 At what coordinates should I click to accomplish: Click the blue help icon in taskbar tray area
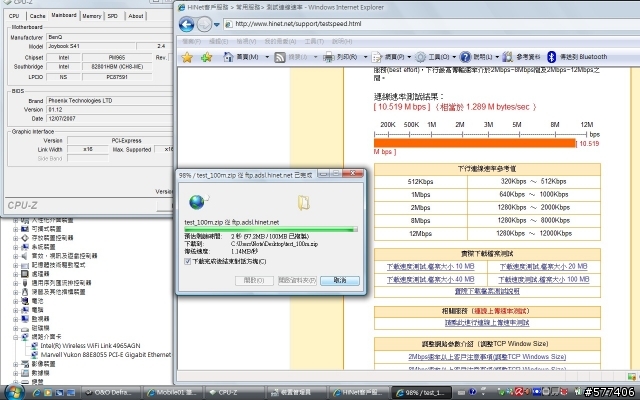[x=473, y=392]
